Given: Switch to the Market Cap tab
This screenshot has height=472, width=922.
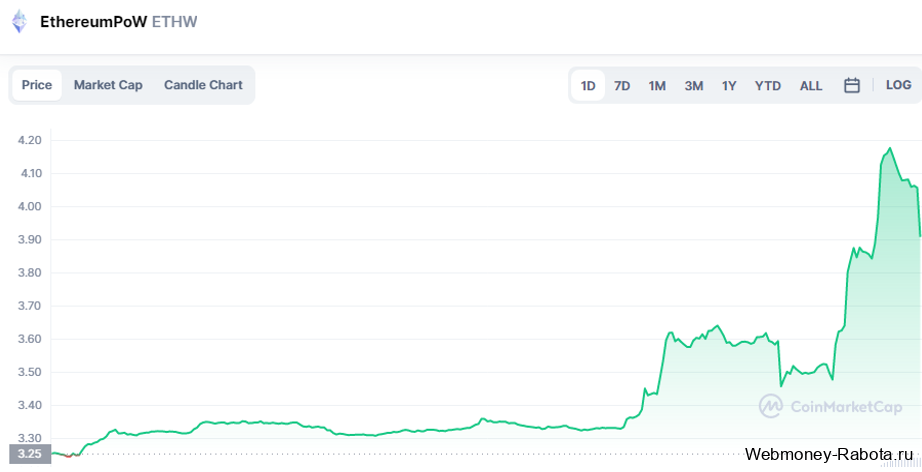Looking at the screenshot, I should pos(108,85).
